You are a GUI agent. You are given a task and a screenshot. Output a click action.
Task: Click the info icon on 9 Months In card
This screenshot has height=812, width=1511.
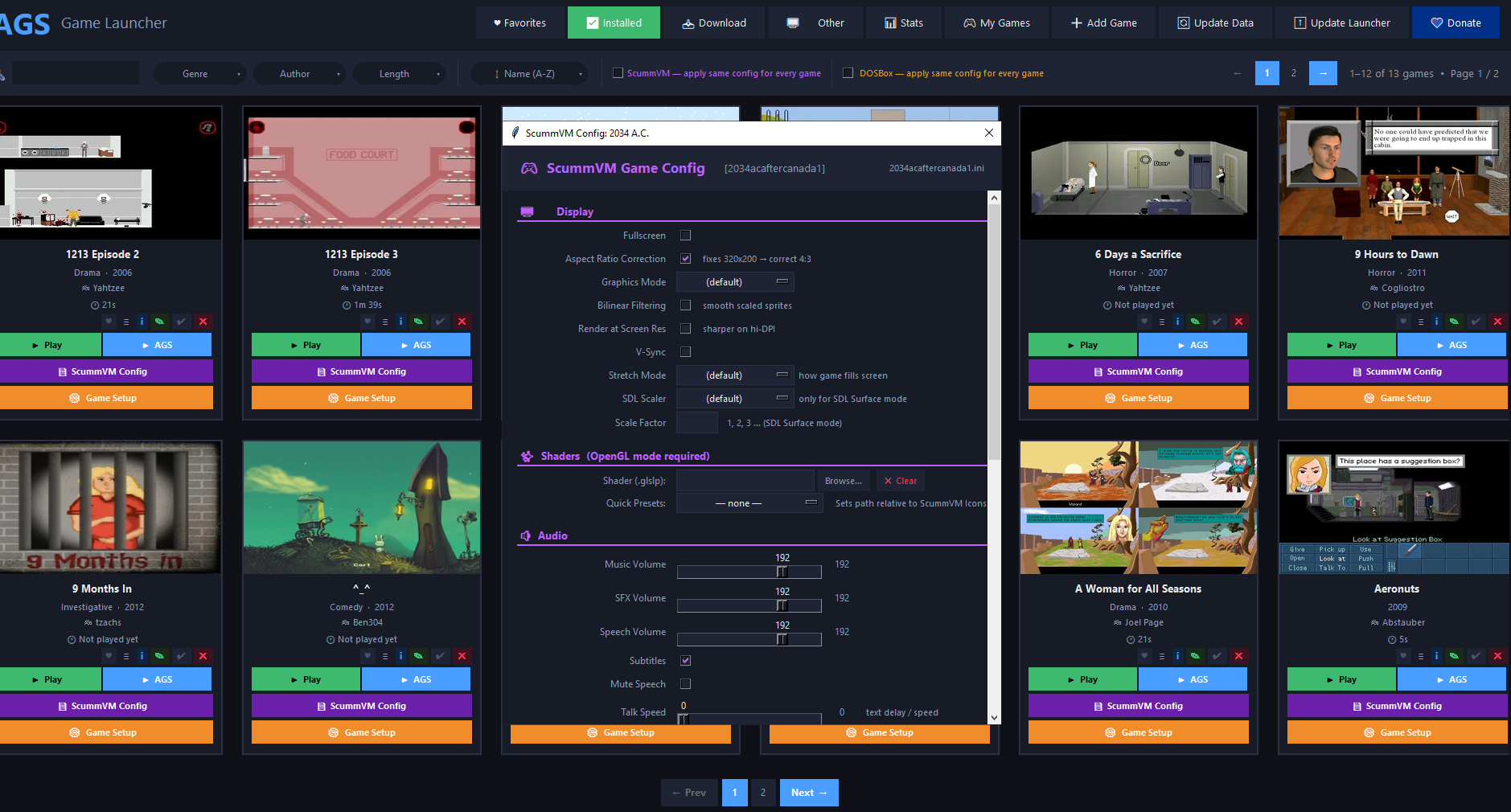(142, 656)
